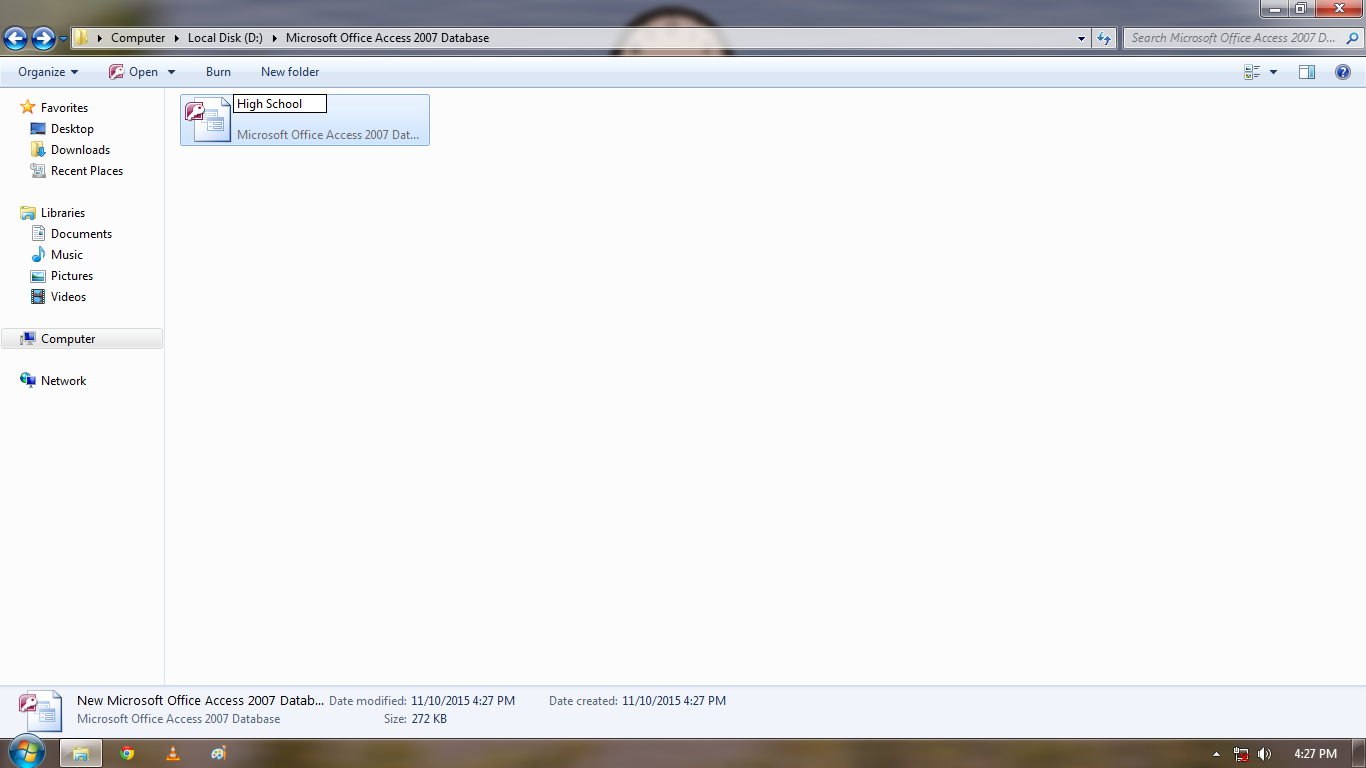1366x768 pixels.
Task: Click the Favorites star icon
Action: [x=28, y=107]
